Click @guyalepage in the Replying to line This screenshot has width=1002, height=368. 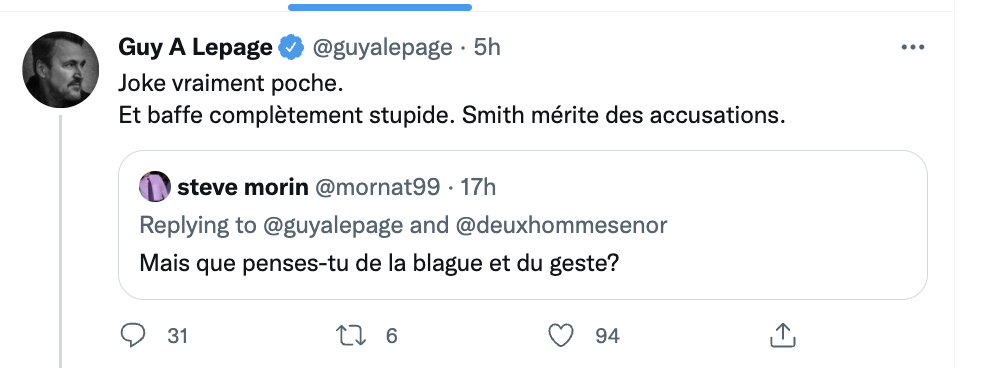point(332,225)
